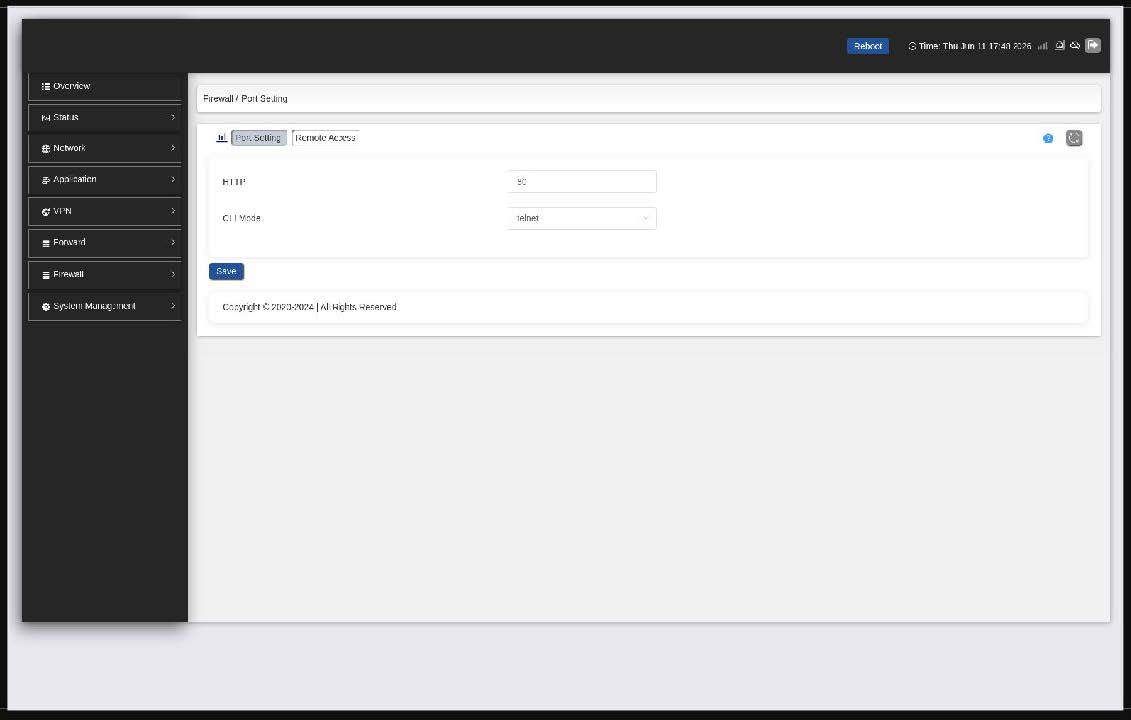The width and height of the screenshot is (1131, 720).
Task: Click the blue help question icon
Action: coord(1048,139)
